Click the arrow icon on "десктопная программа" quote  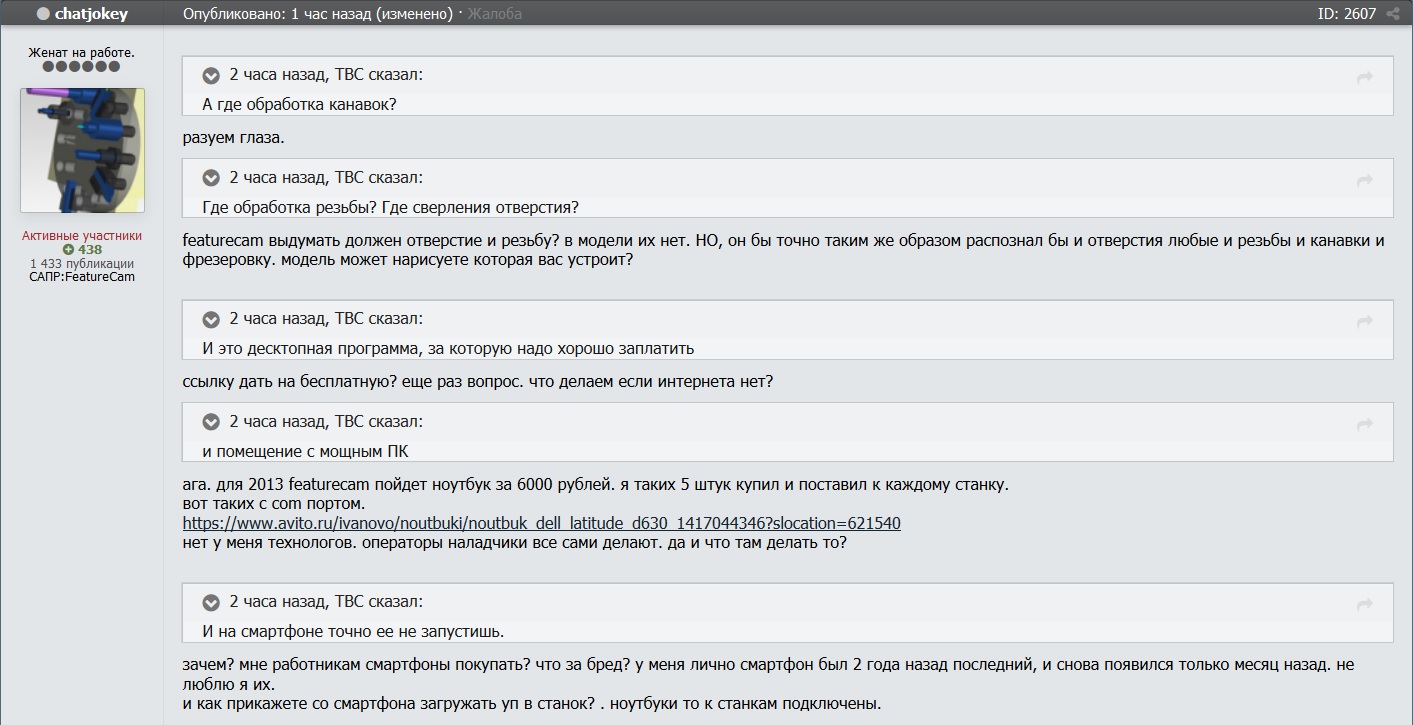pos(1364,322)
